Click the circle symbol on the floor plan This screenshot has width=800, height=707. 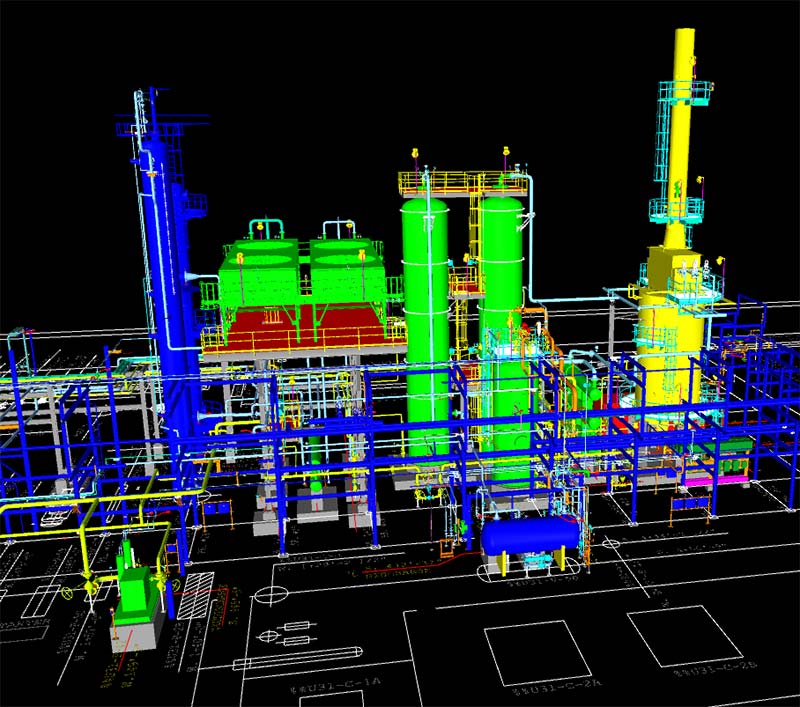pos(268,597)
